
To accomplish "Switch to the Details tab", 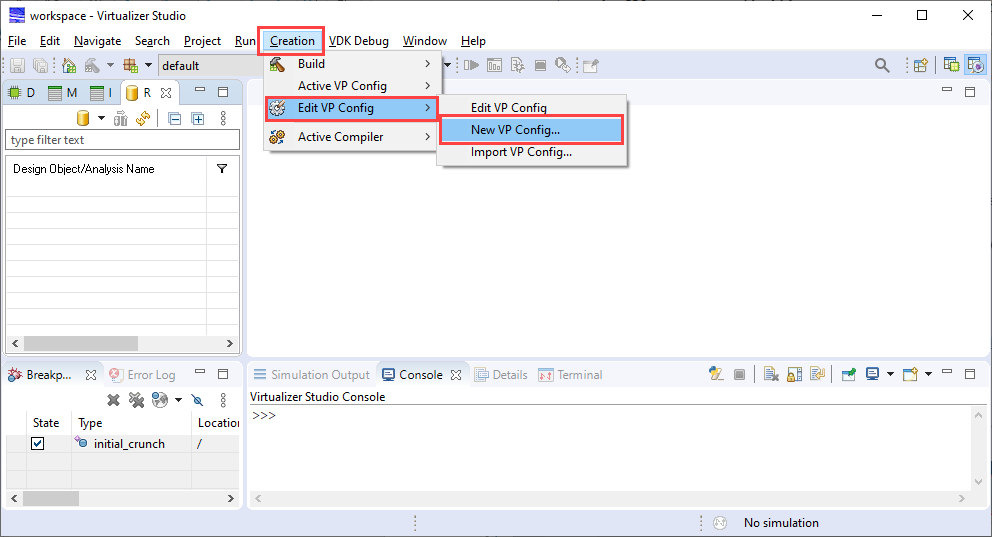I will [502, 374].
